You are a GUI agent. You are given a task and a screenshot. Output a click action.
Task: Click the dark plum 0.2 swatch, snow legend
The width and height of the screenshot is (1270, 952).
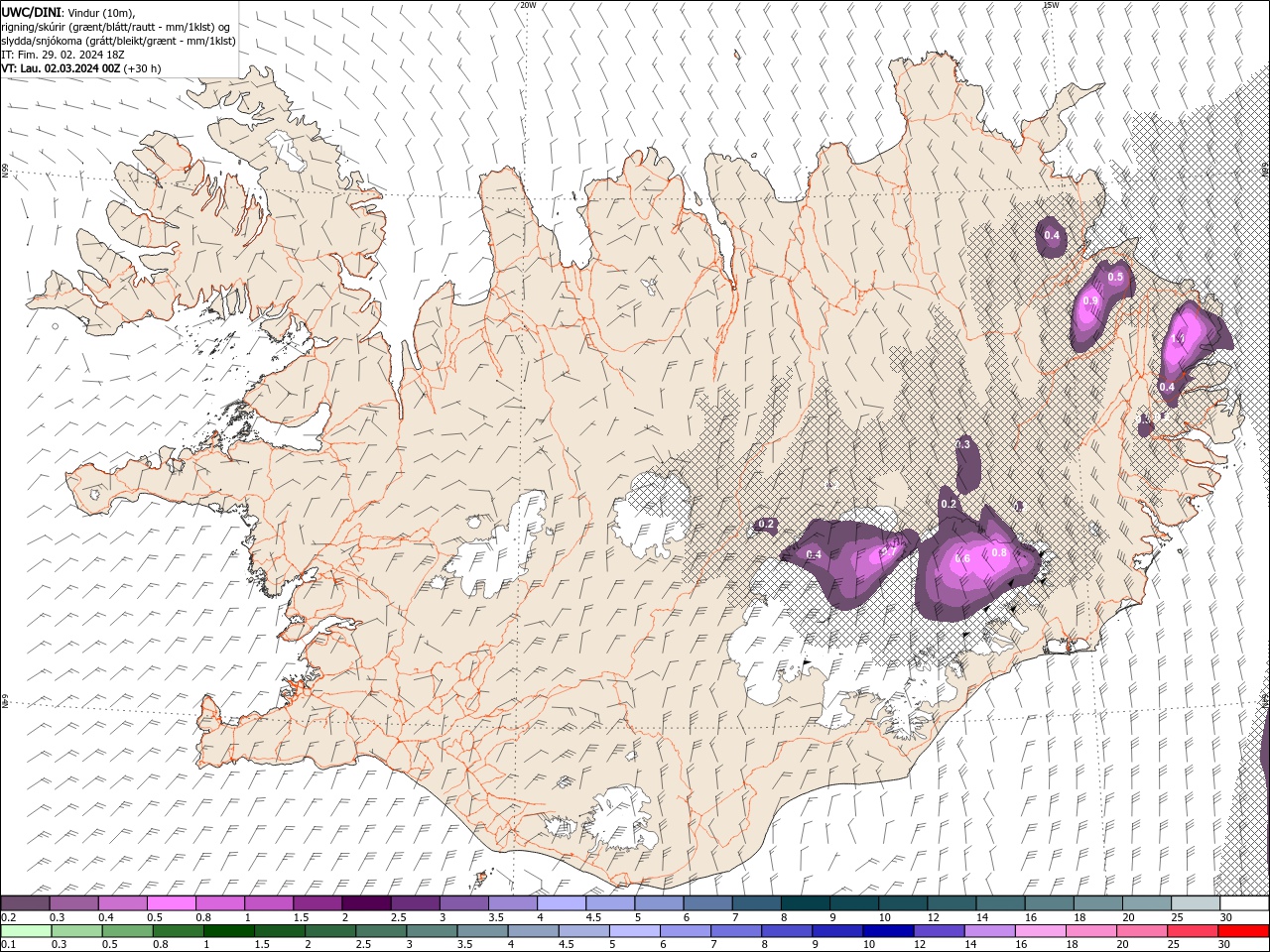[x=26, y=903]
